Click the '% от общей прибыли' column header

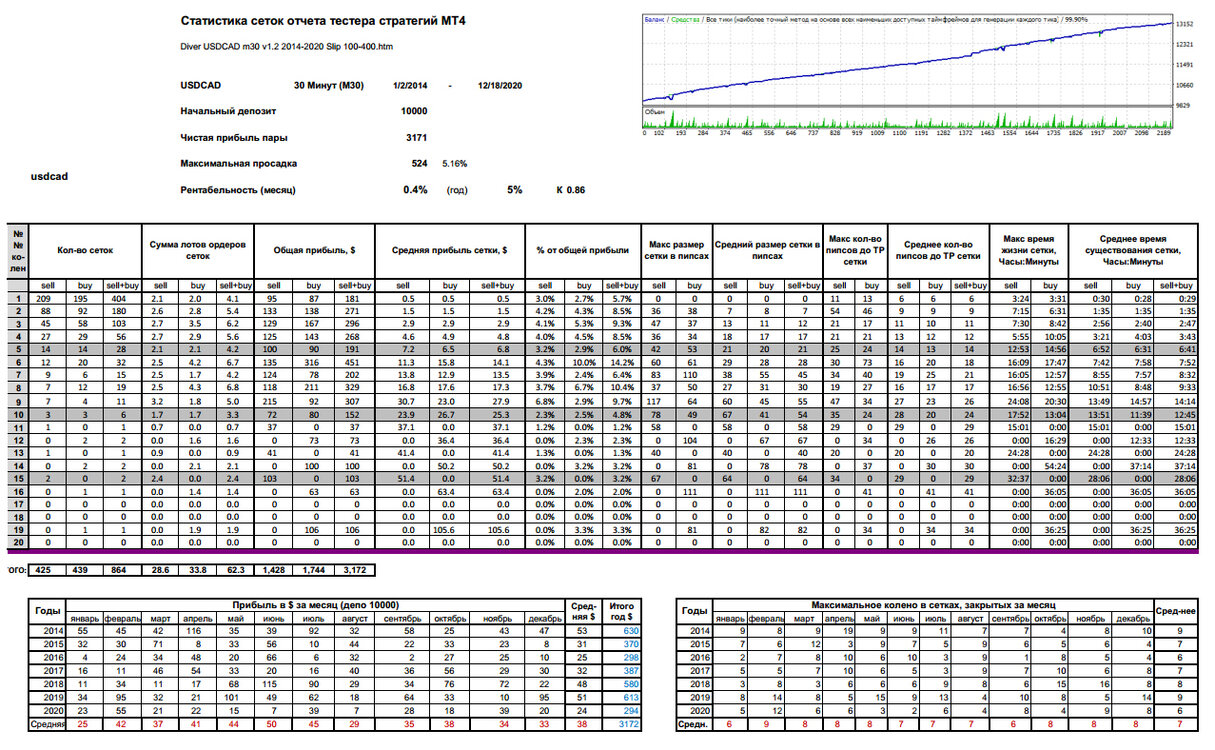click(x=583, y=250)
